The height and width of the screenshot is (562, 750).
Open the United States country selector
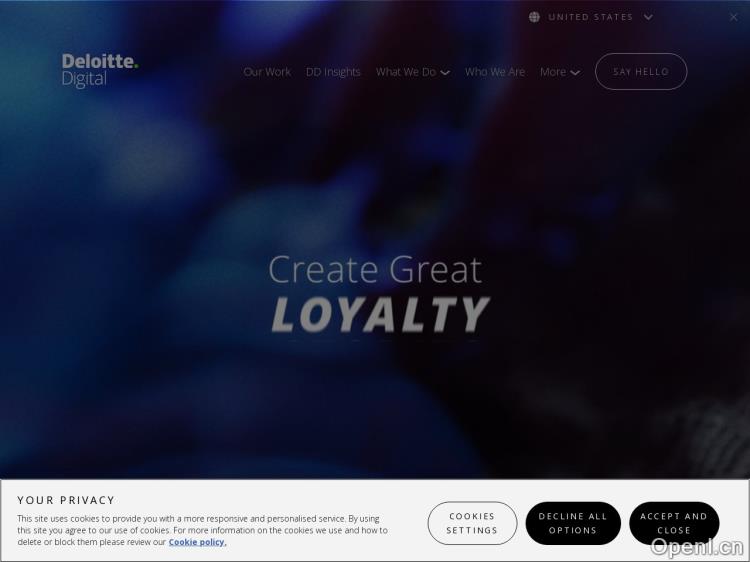[591, 17]
